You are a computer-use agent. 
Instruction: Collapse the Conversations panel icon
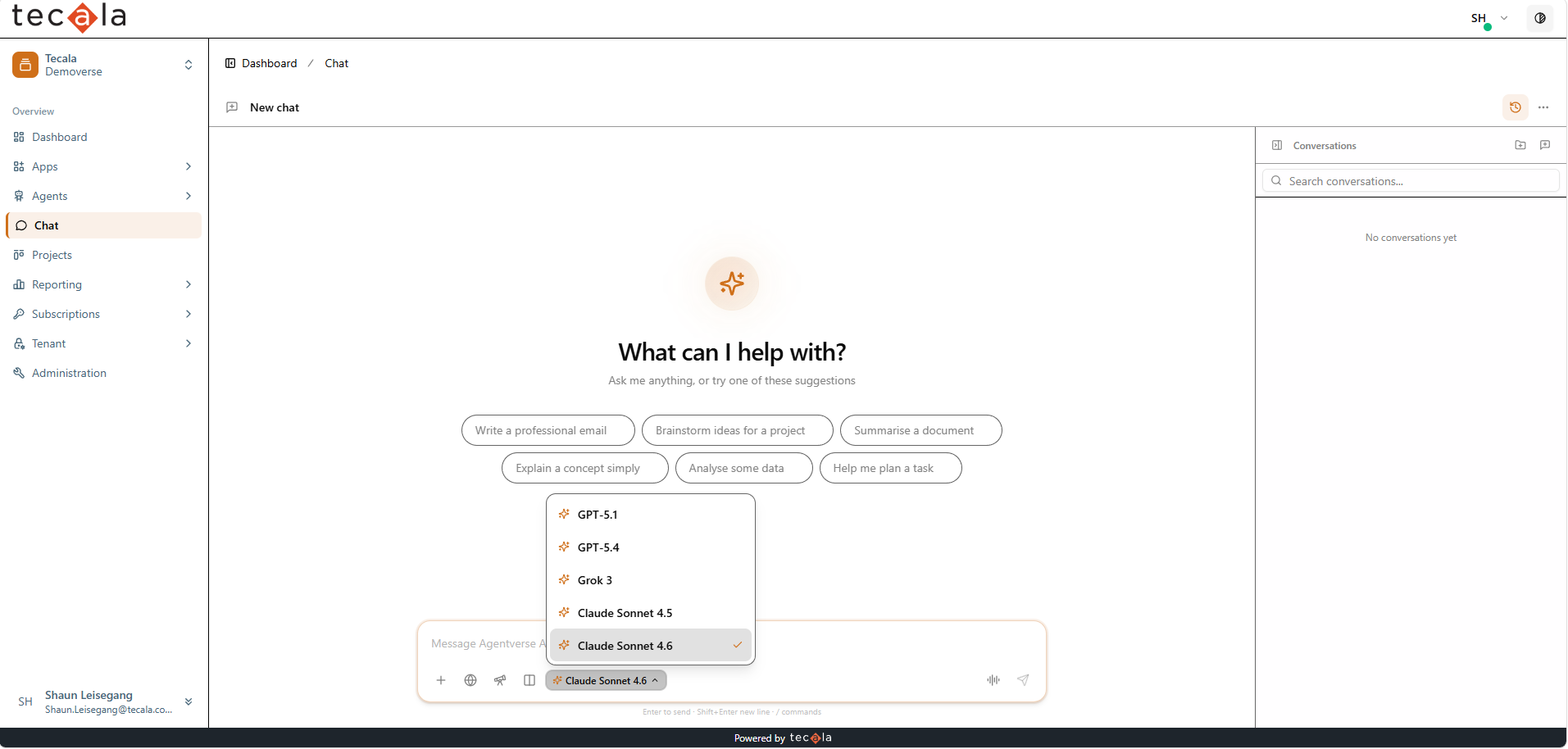click(1277, 145)
